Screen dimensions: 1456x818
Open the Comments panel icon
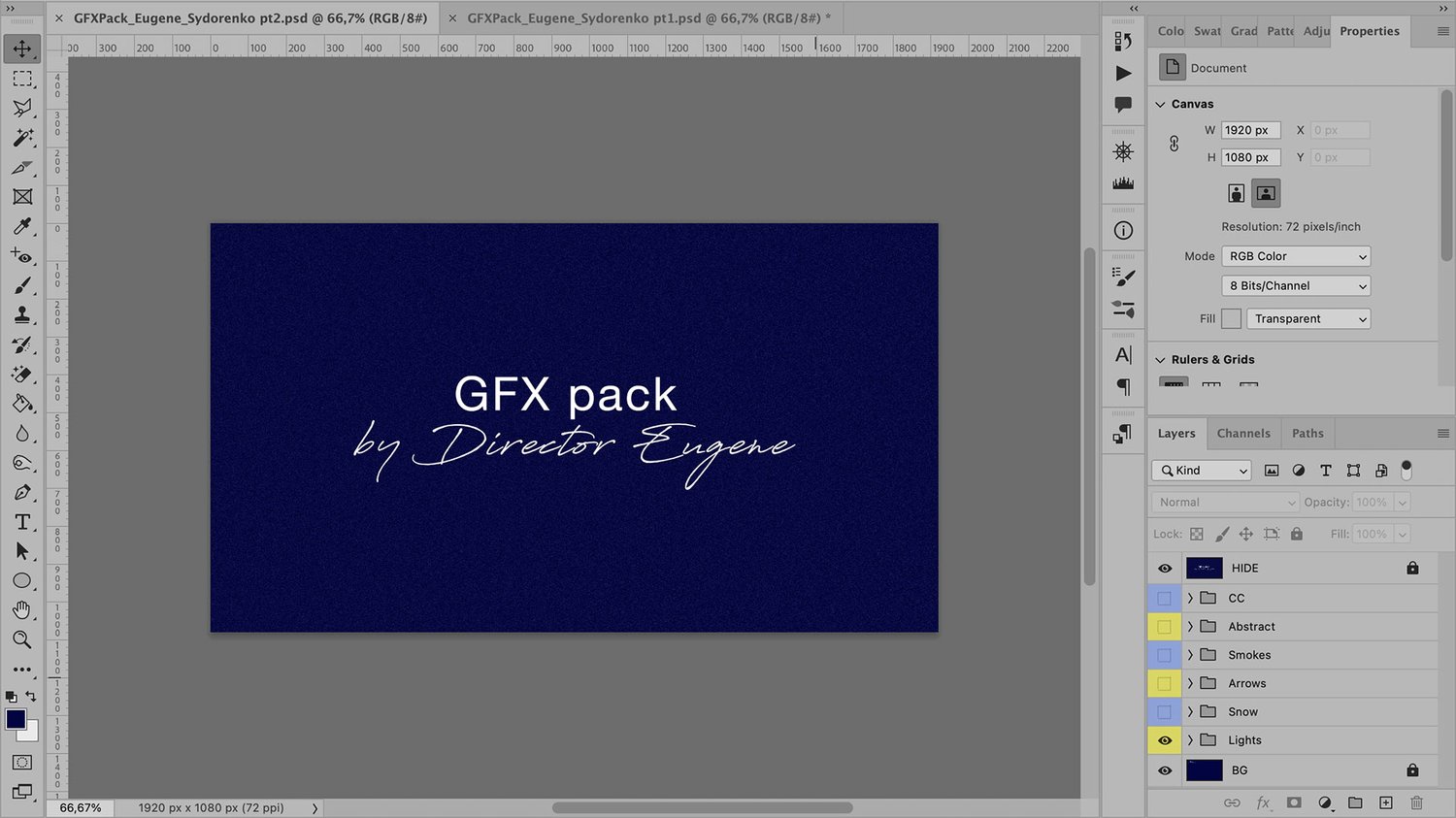point(1123,104)
